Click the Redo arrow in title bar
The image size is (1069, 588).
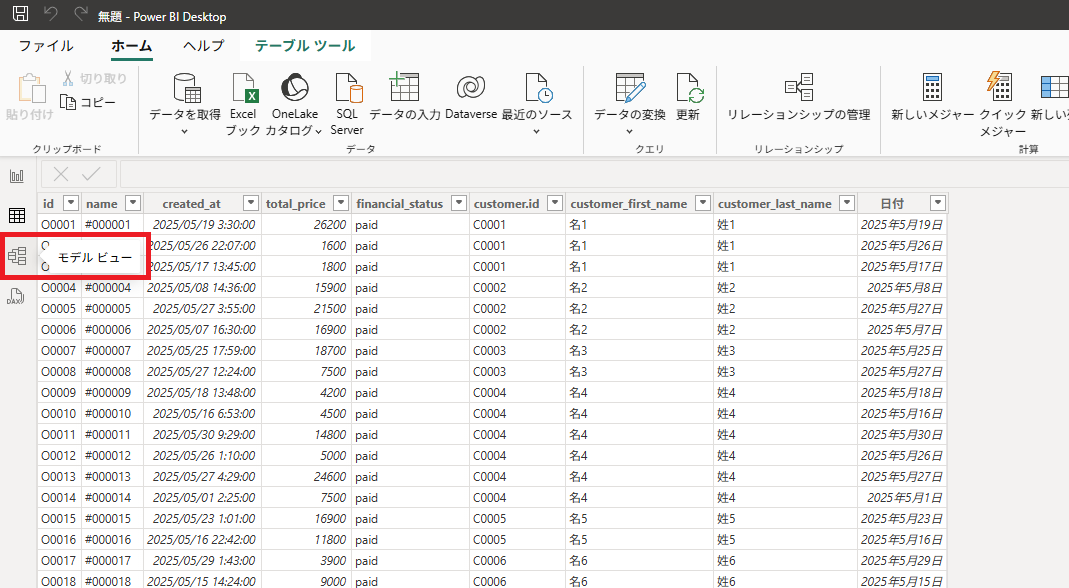[x=81, y=14]
